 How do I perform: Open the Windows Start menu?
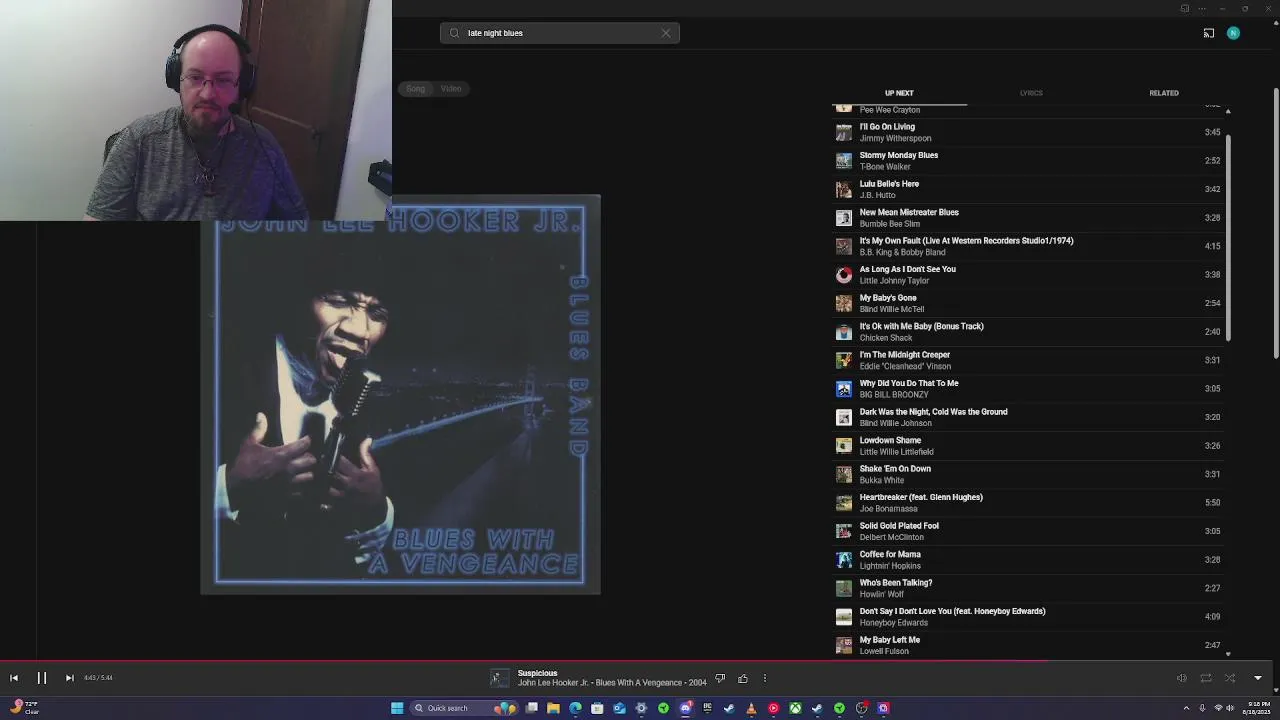(x=397, y=708)
